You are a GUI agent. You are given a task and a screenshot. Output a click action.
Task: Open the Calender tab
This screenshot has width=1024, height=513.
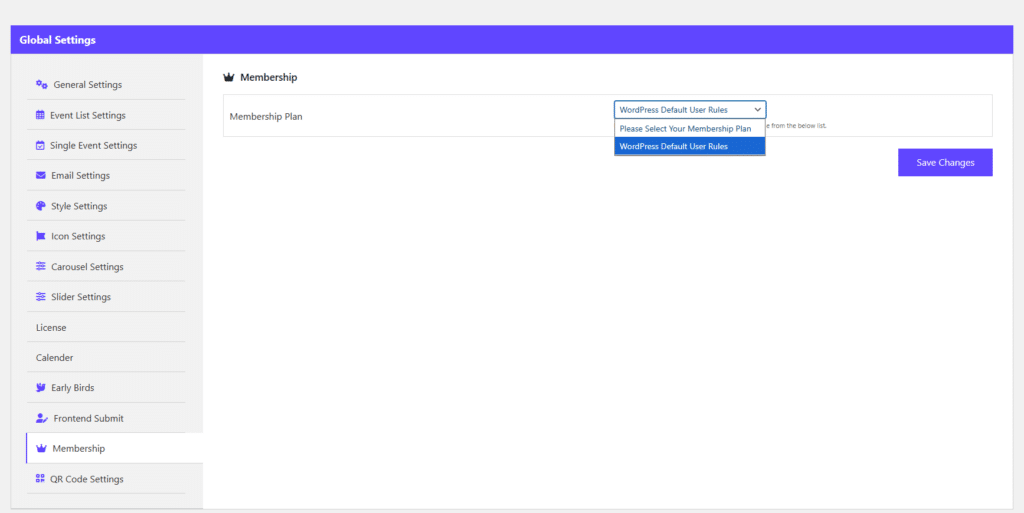coord(106,357)
